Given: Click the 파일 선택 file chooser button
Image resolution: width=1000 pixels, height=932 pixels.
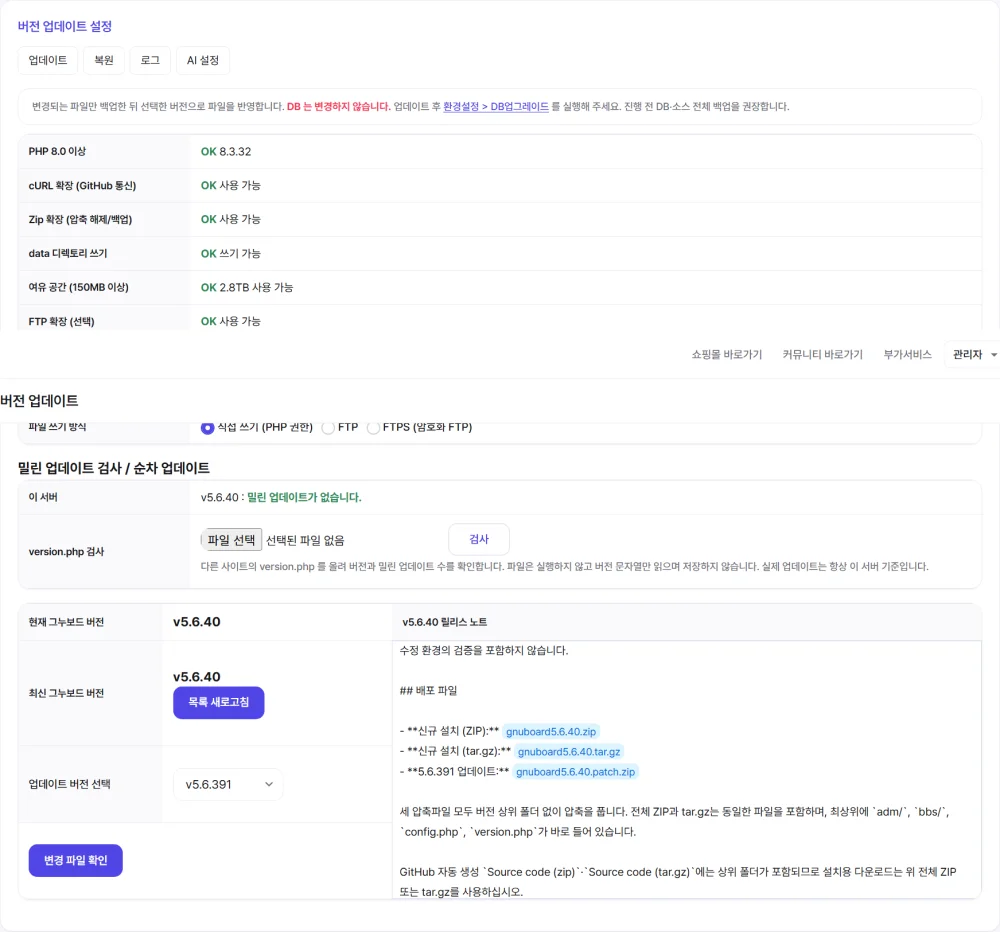Looking at the screenshot, I should [231, 540].
